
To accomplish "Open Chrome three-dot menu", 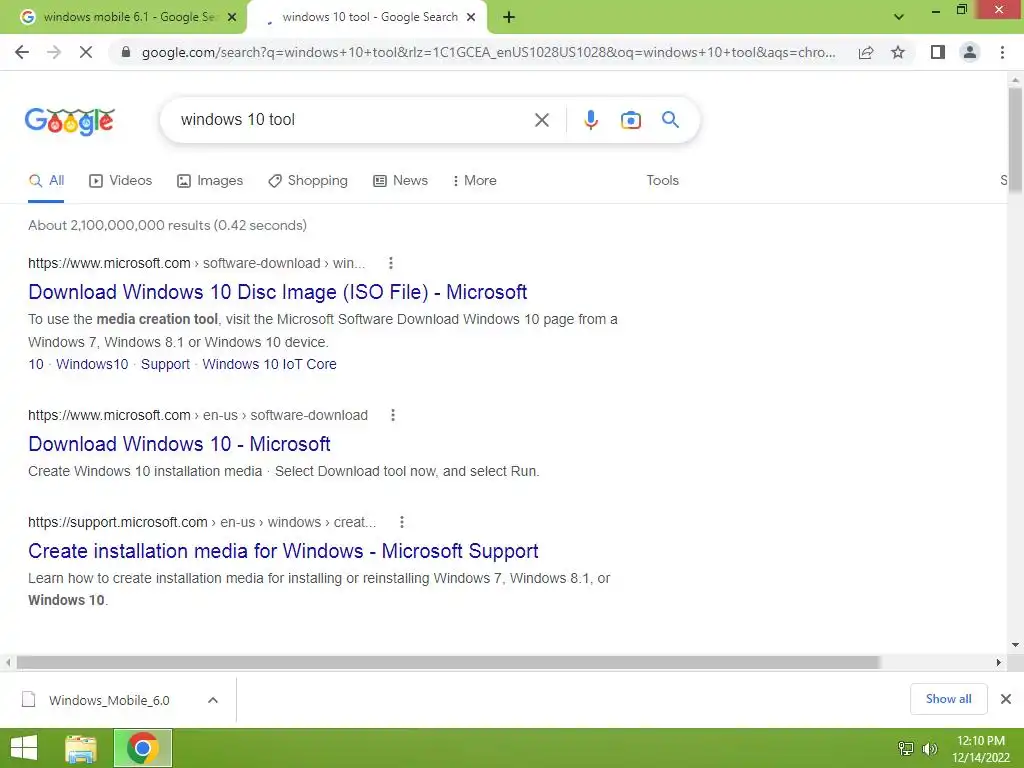I will [1002, 52].
